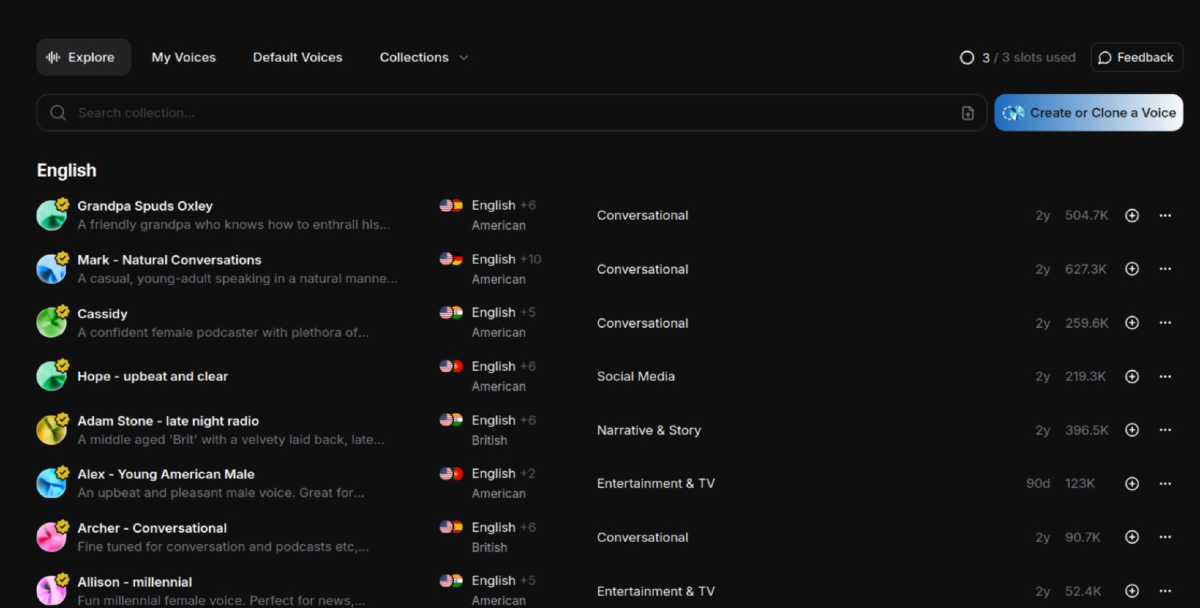This screenshot has width=1200, height=608.
Task: Add Allison - millennial voice with plus icon
Action: click(x=1132, y=591)
